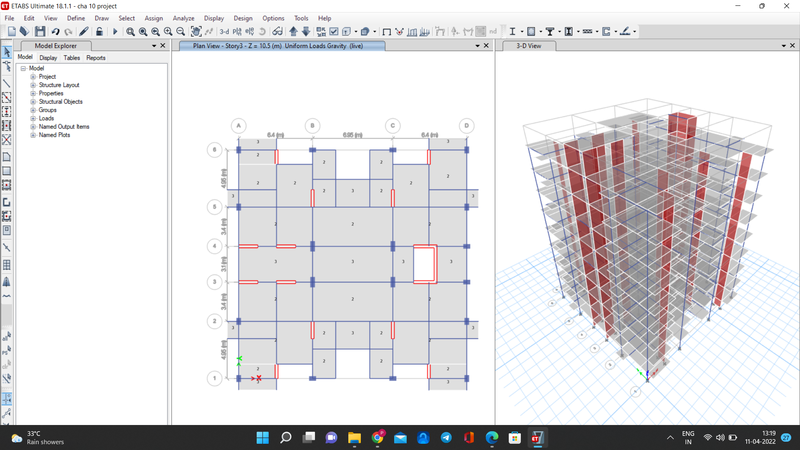The image size is (800, 450).
Task: Expand the Structure Layout node
Action: click(x=33, y=85)
